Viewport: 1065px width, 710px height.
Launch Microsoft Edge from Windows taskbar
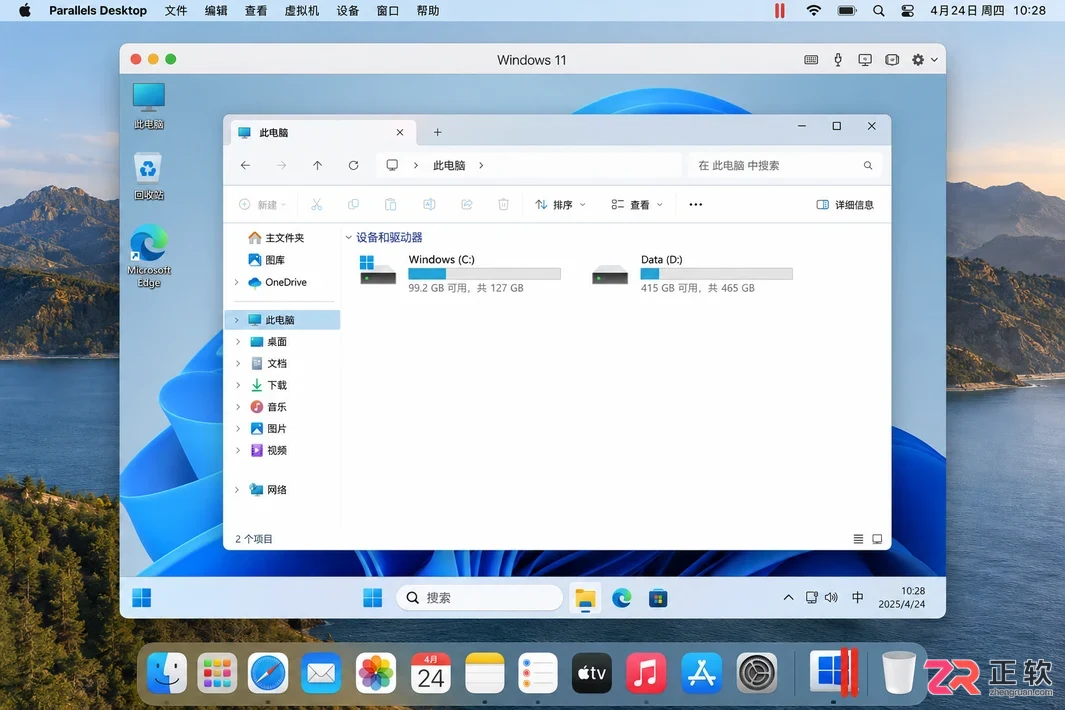tap(621, 598)
